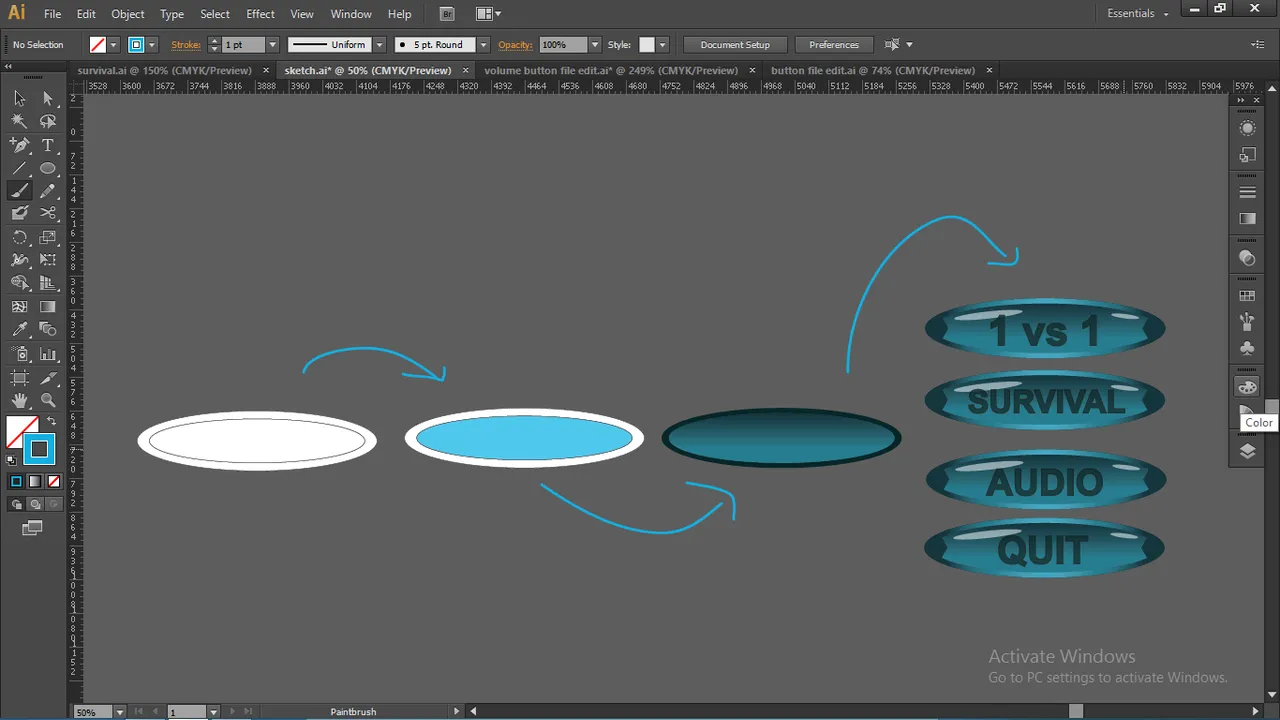Open the Stroke panel icon
1280x720 pixels.
click(1247, 192)
